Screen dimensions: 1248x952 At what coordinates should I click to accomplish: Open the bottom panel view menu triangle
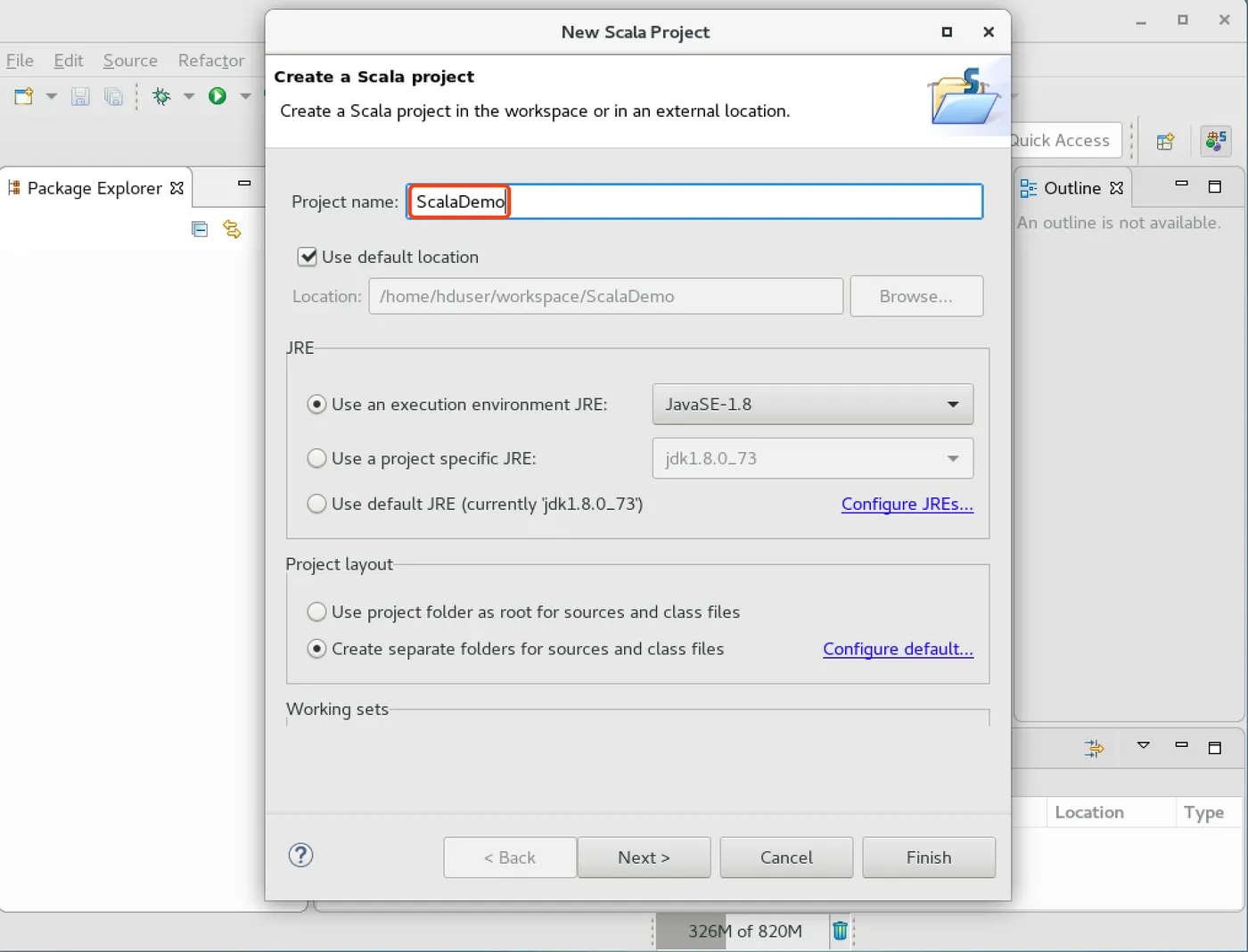point(1144,745)
